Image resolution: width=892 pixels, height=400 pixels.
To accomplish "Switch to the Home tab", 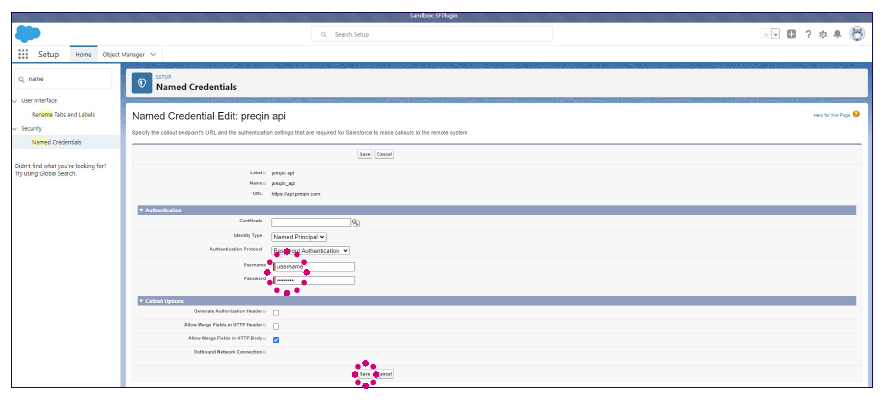I will pyautogui.click(x=84, y=54).
